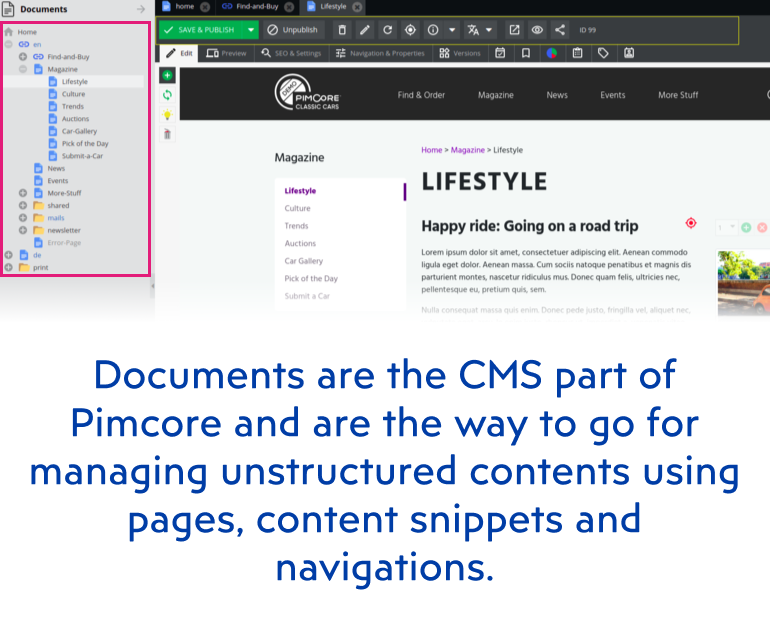
Task: Click the green plus add-block icon
Action: pos(167,75)
